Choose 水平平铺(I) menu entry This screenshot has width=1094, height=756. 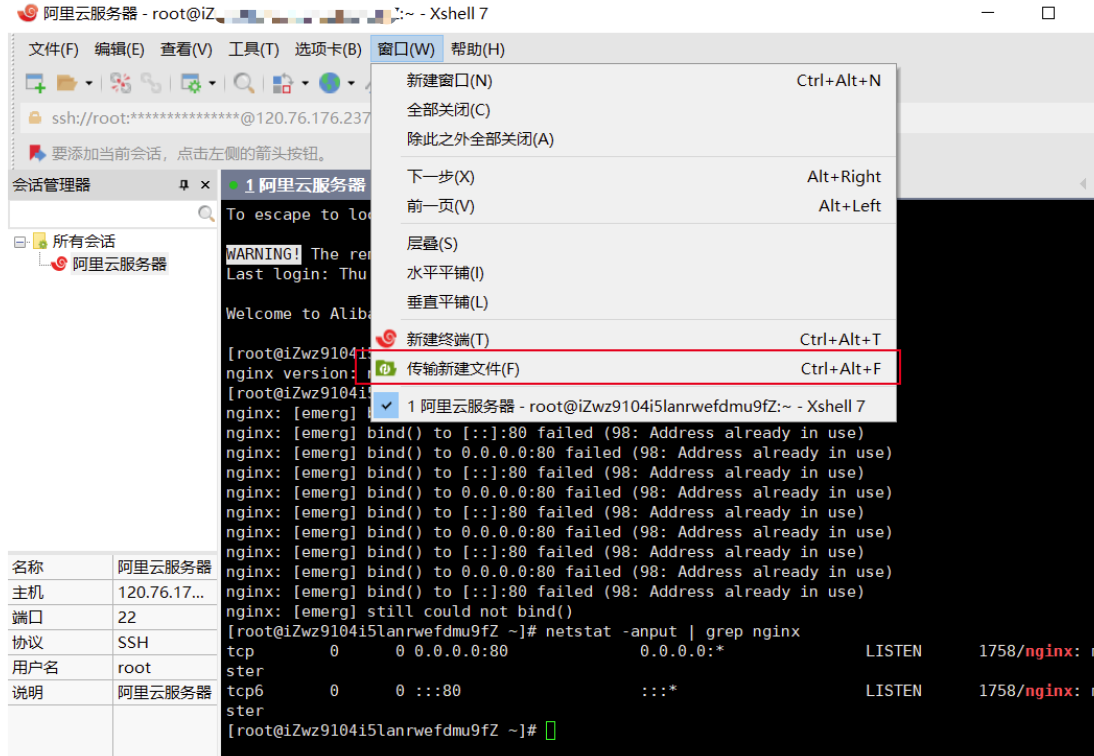[634, 273]
